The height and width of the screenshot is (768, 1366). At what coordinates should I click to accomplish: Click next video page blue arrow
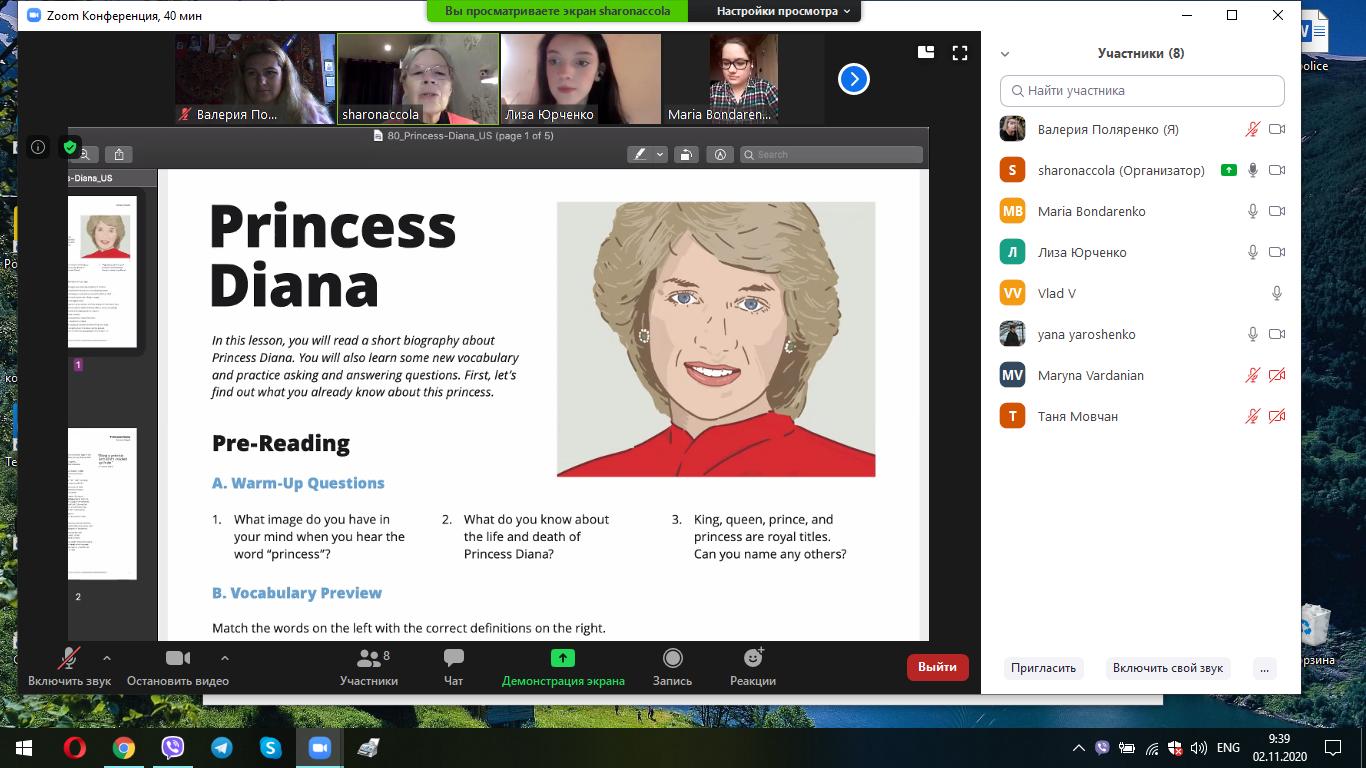pos(853,78)
